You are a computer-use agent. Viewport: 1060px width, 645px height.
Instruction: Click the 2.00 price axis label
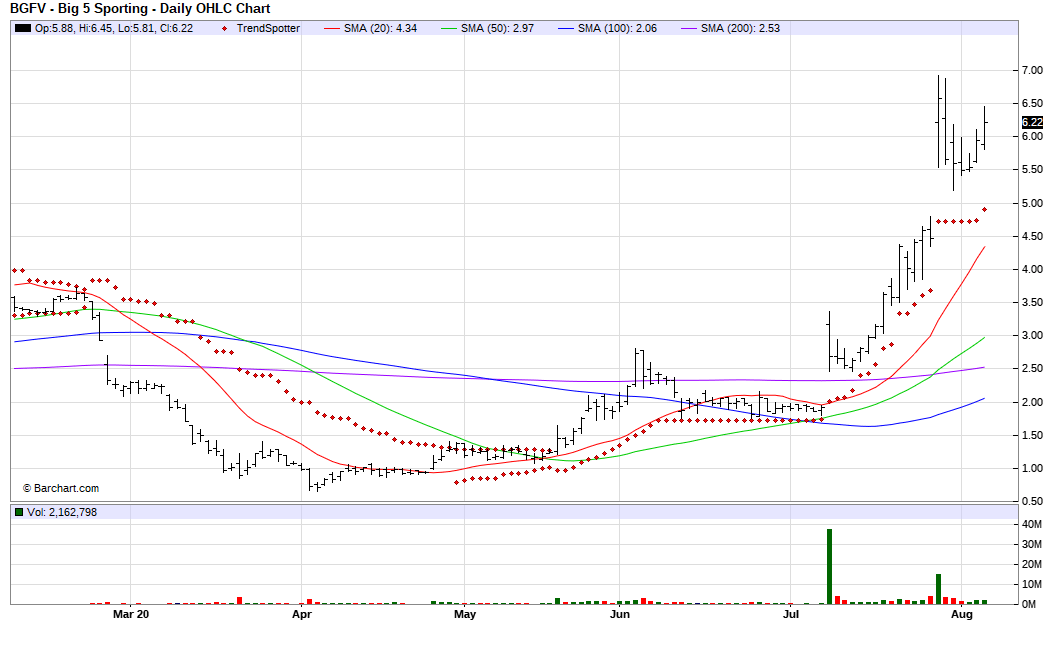[1032, 402]
